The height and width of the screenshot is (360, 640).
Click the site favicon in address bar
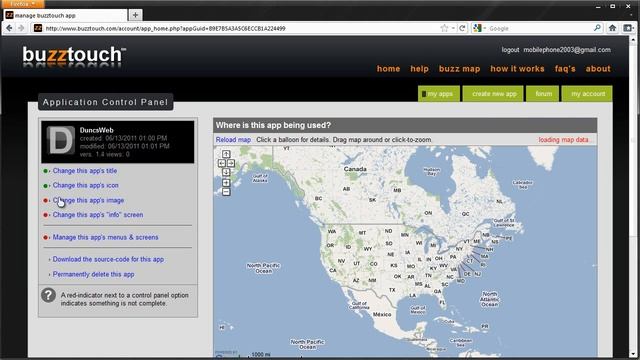[x=38, y=28]
